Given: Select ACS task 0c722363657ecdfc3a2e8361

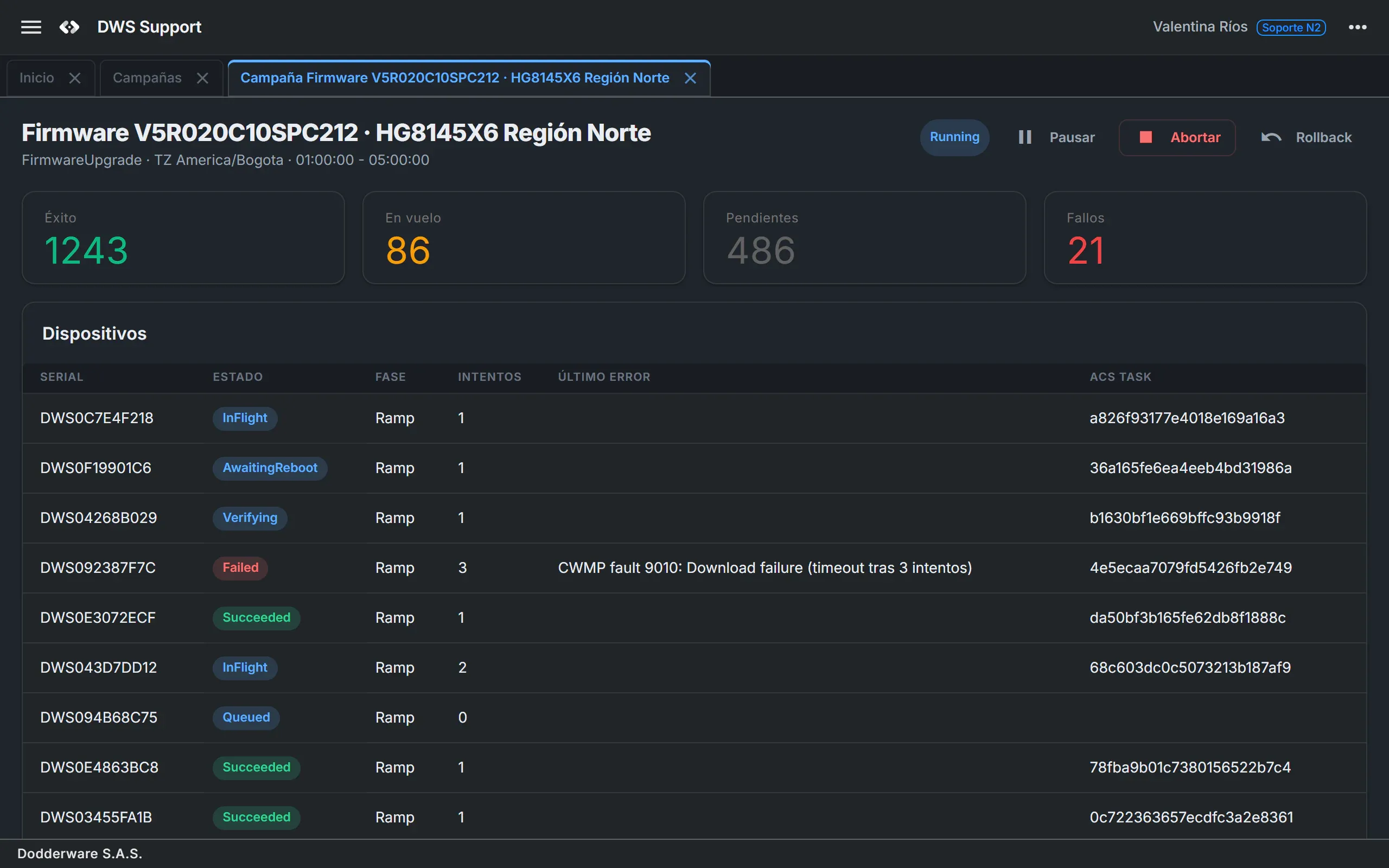Looking at the screenshot, I should (x=1192, y=818).
